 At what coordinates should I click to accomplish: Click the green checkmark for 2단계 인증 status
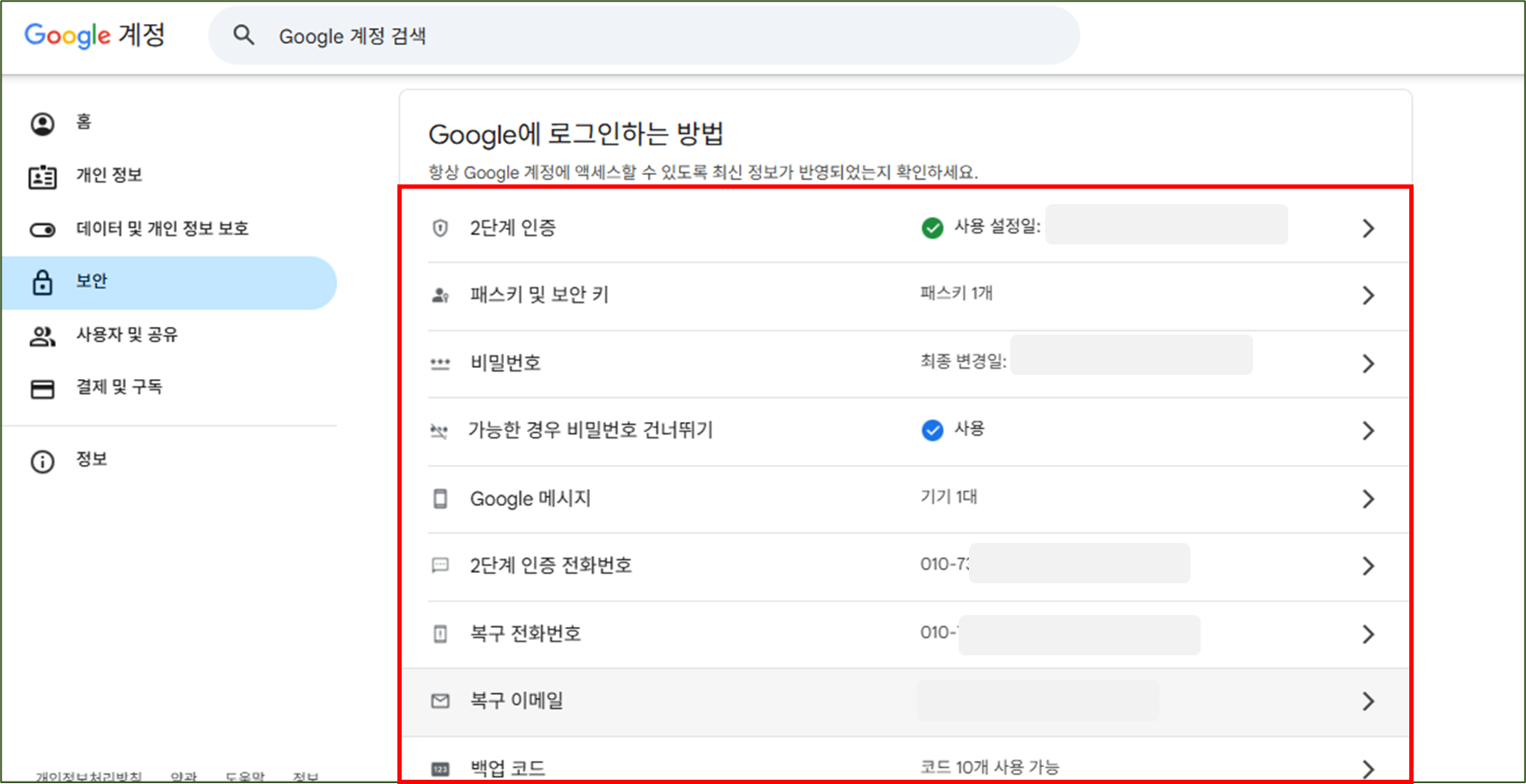931,227
